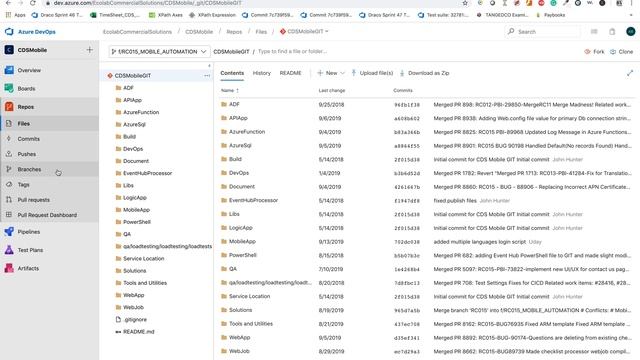Open the Files breadcrumb link

click(x=261, y=31)
